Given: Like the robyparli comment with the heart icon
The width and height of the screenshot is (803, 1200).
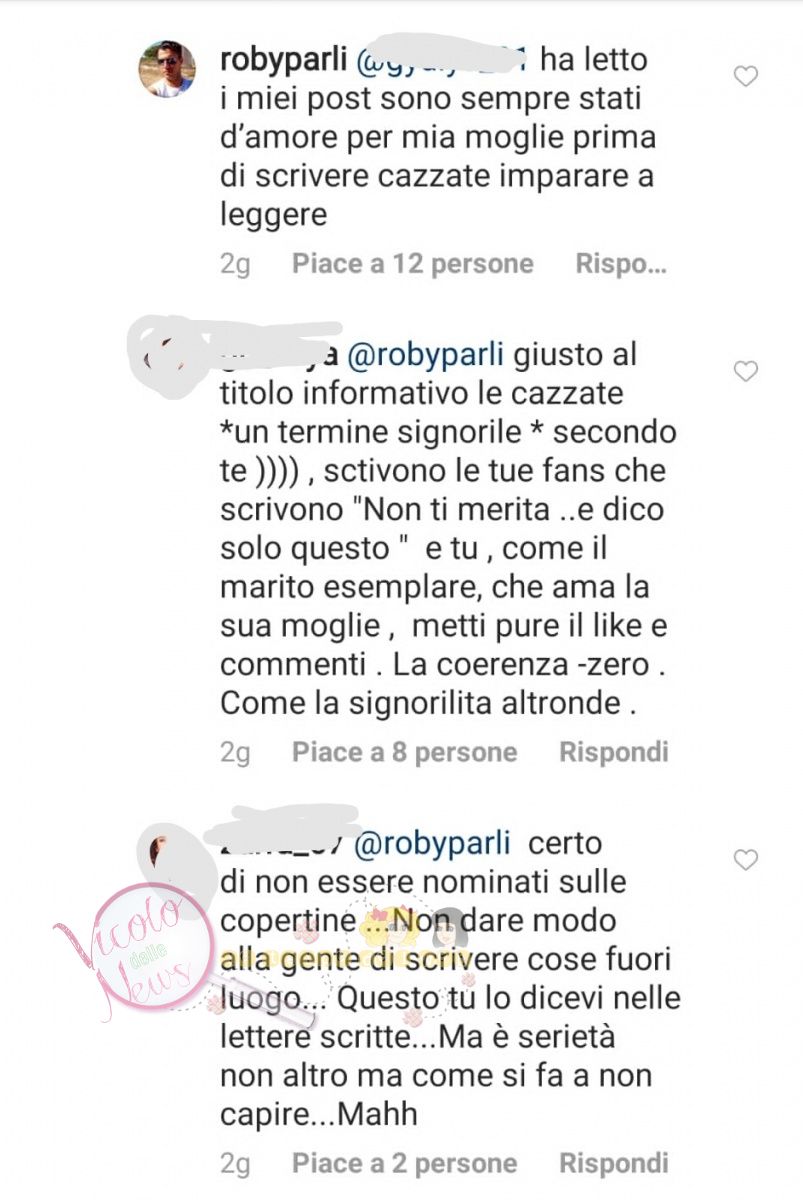Looking at the screenshot, I should click(746, 76).
